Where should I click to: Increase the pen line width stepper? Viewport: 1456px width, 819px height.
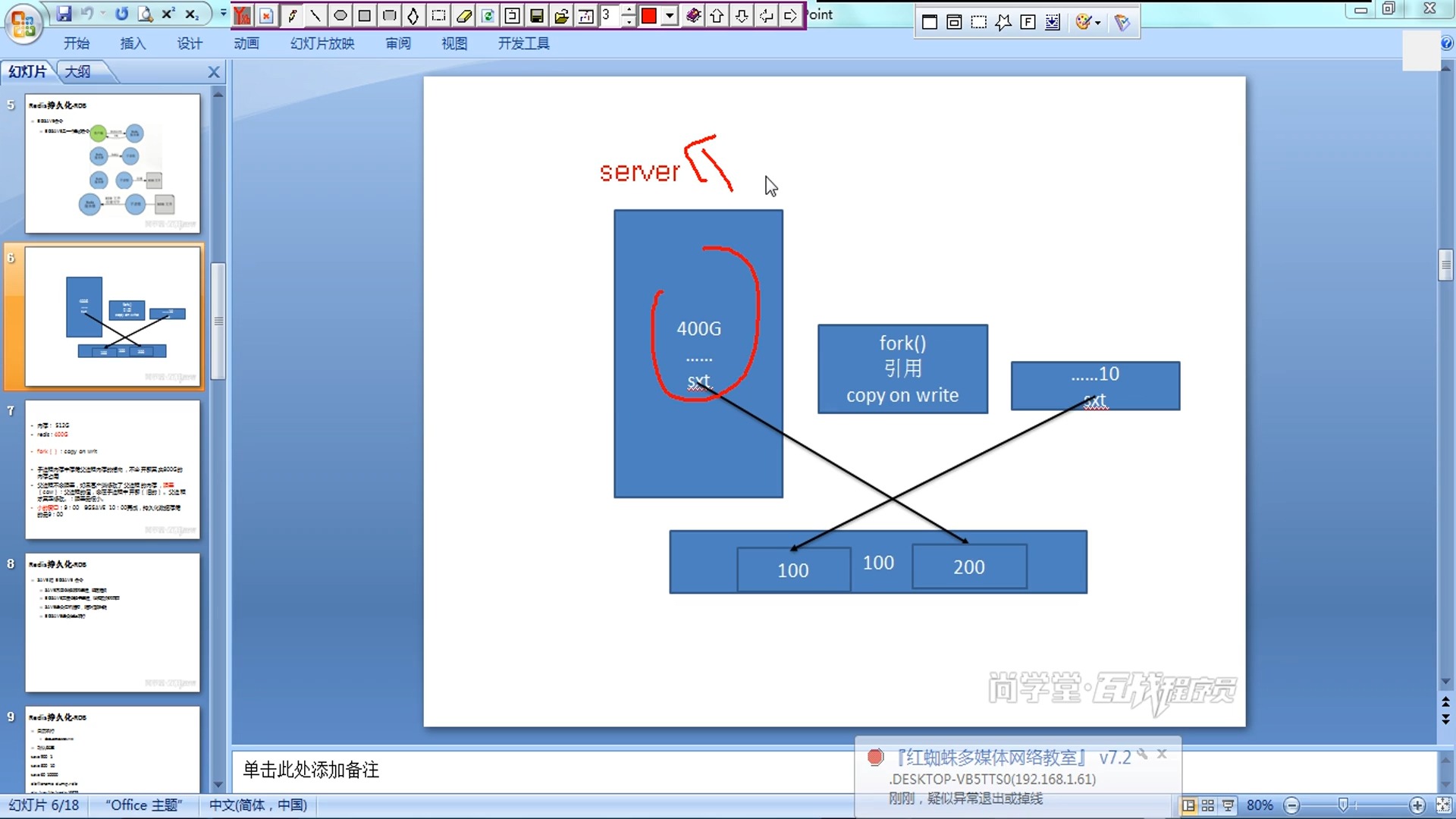tap(629, 10)
